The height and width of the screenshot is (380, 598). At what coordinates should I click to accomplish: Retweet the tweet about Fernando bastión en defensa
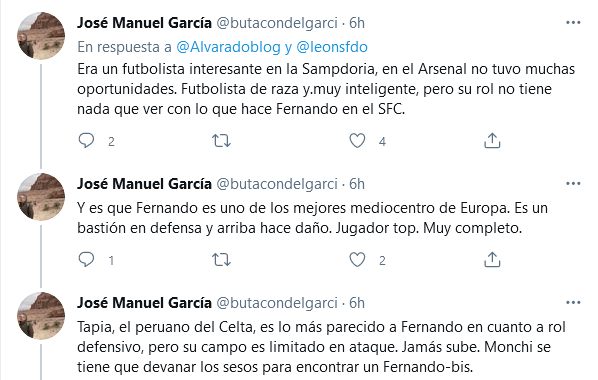(221, 260)
